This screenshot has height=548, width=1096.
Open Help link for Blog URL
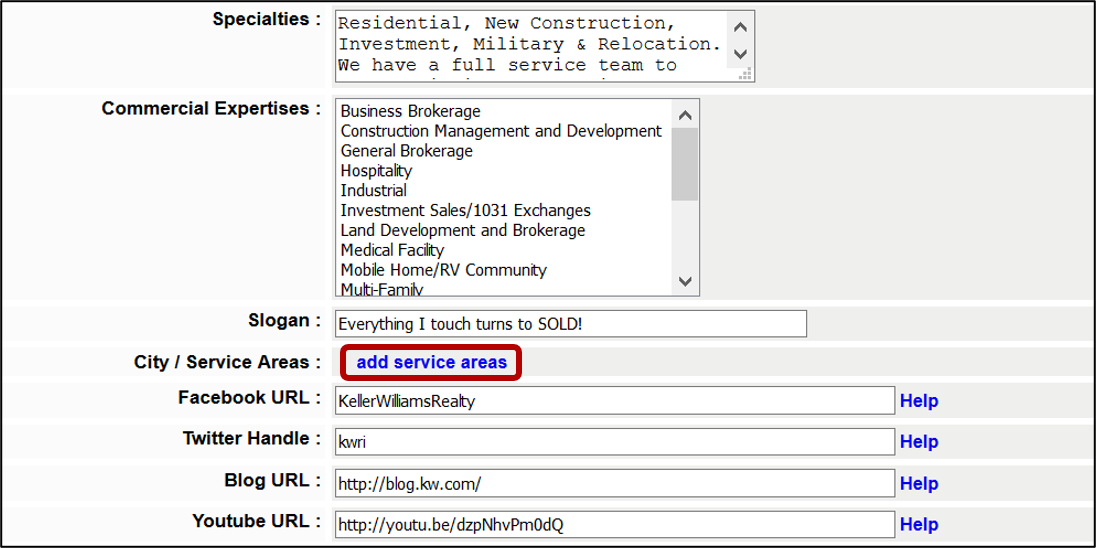click(x=918, y=484)
